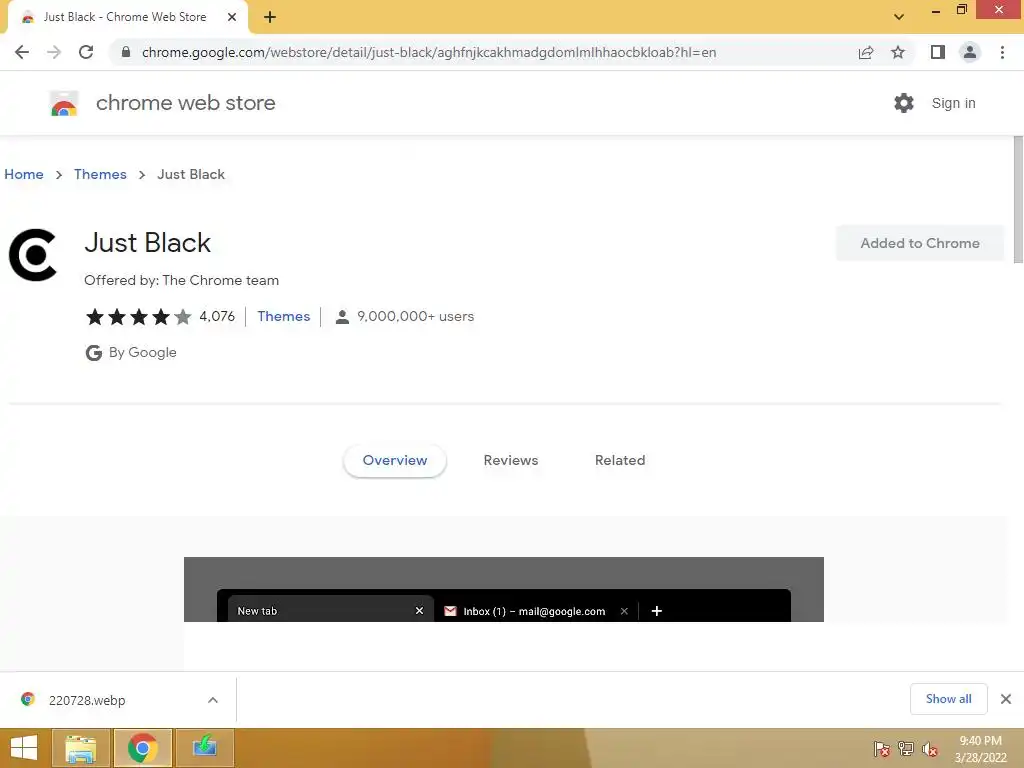Open the side panel icon
The image size is (1024, 768).
pyautogui.click(x=938, y=52)
